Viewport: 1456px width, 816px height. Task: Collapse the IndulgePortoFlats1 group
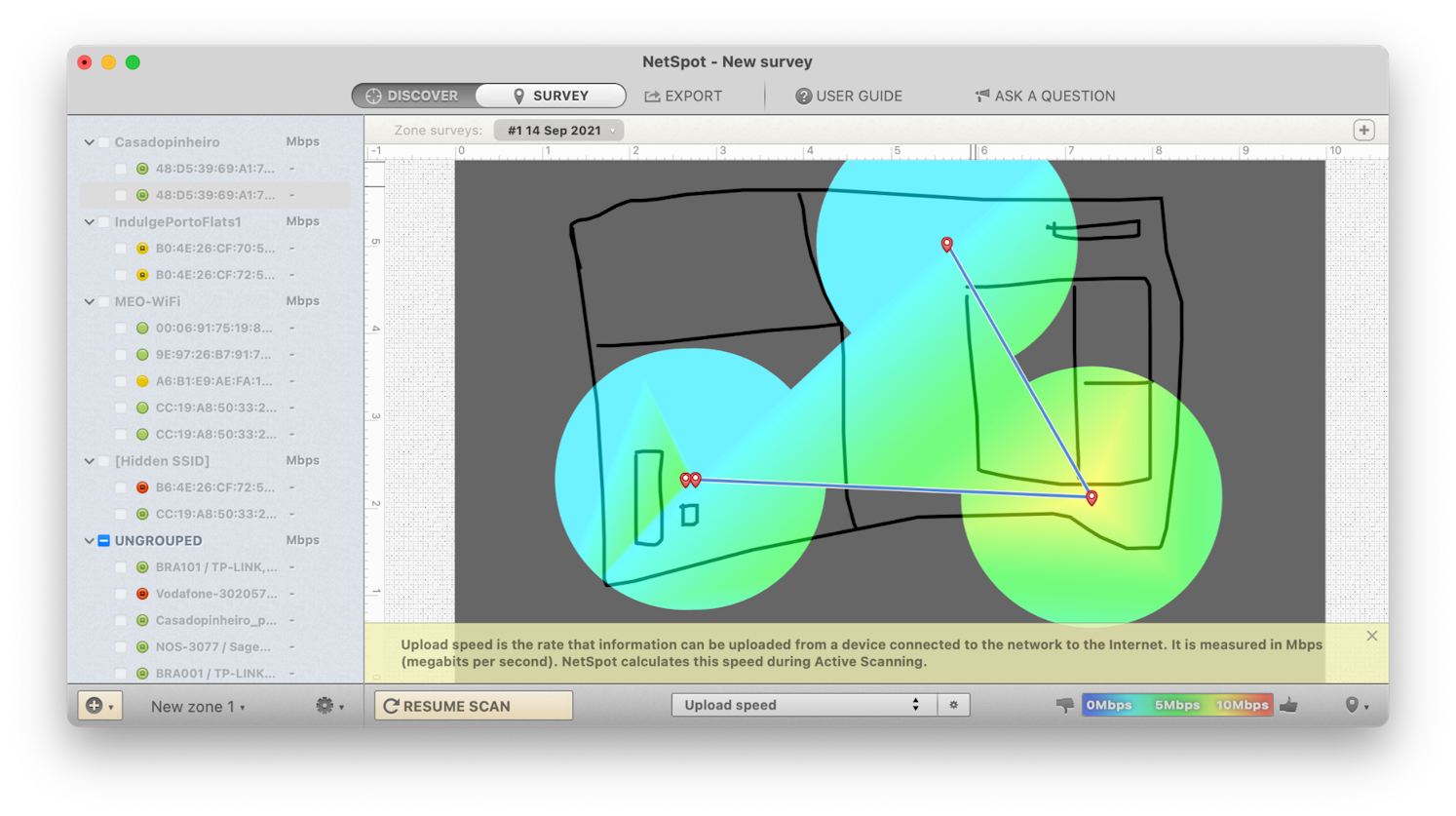[x=90, y=222]
